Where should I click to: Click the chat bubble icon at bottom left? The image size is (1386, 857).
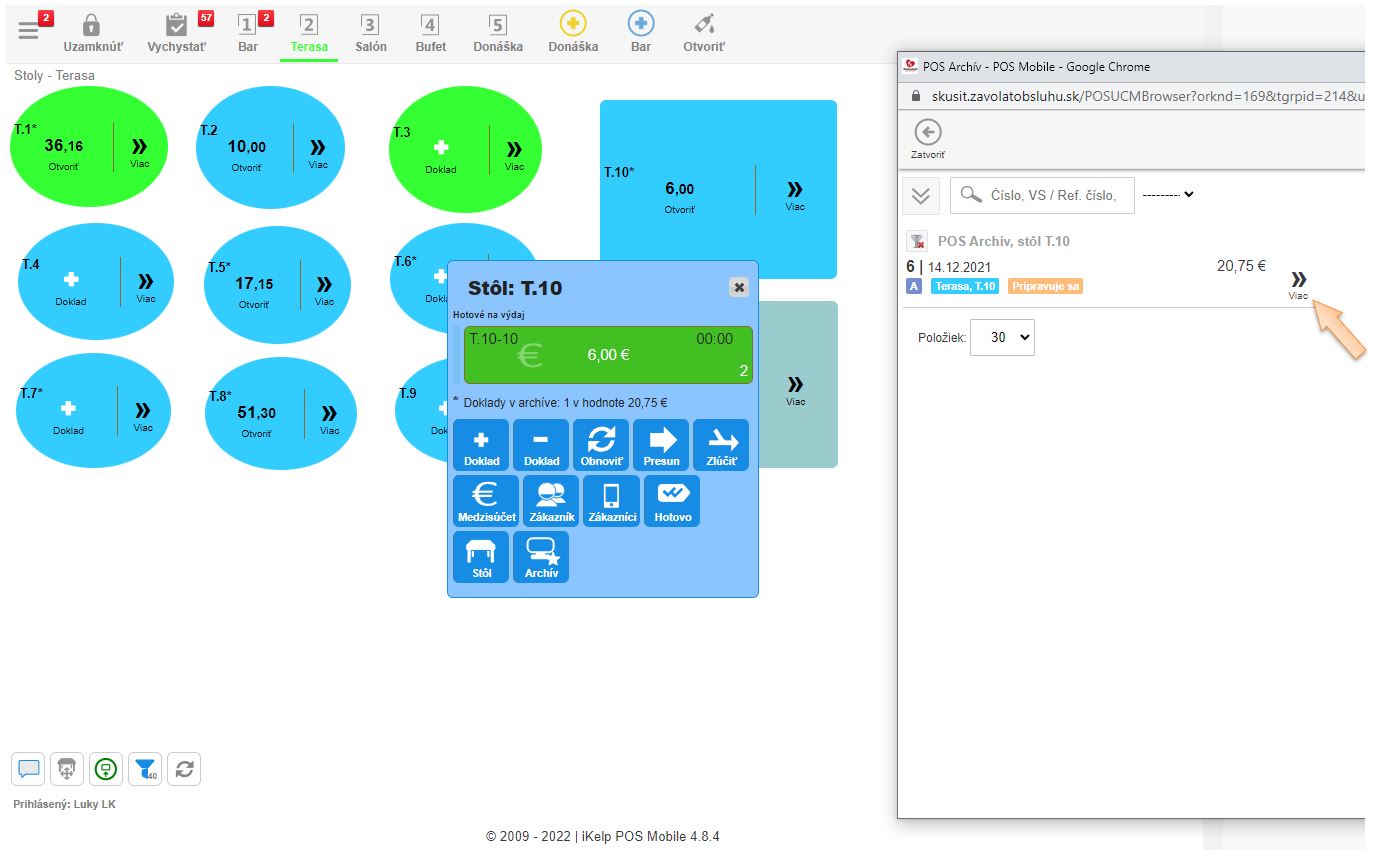(x=28, y=769)
